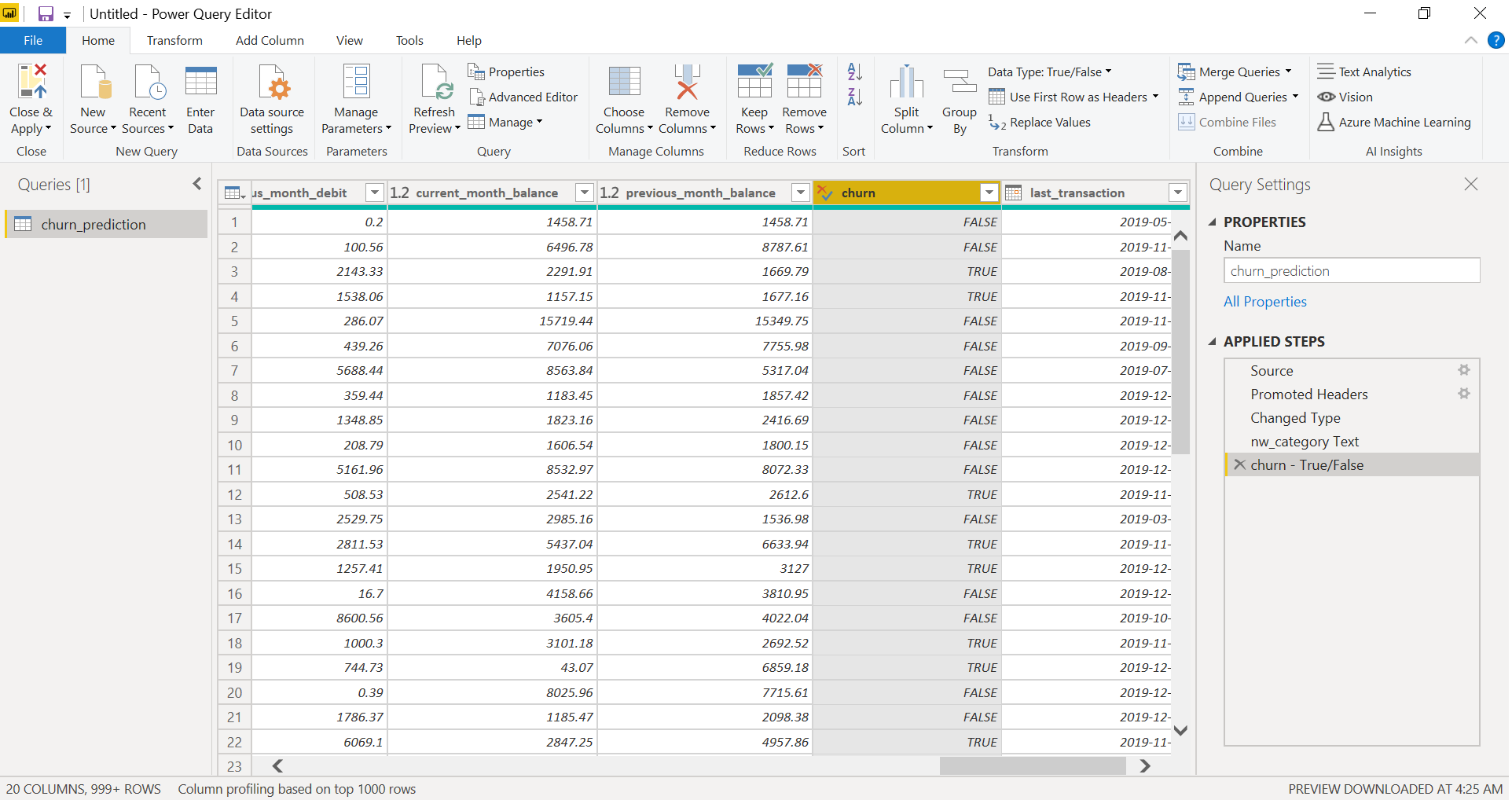Click the gear icon beside Source step
1512x800 pixels.
pyautogui.click(x=1463, y=370)
